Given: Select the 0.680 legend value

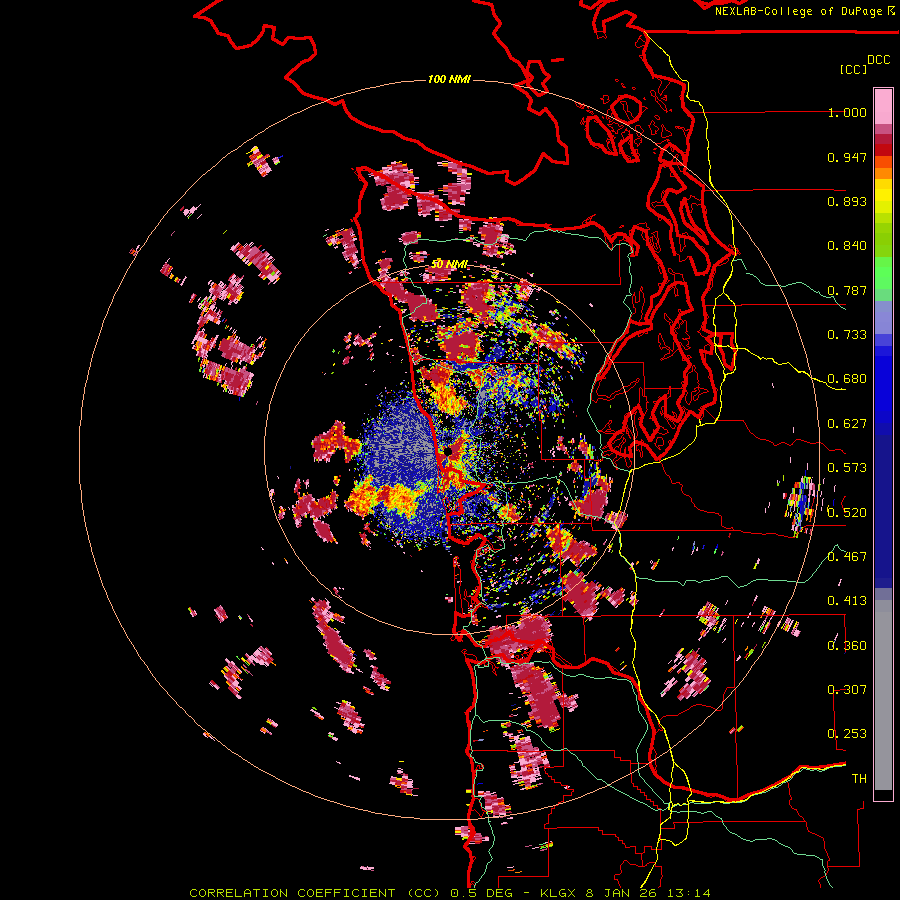Looking at the screenshot, I should point(847,379).
